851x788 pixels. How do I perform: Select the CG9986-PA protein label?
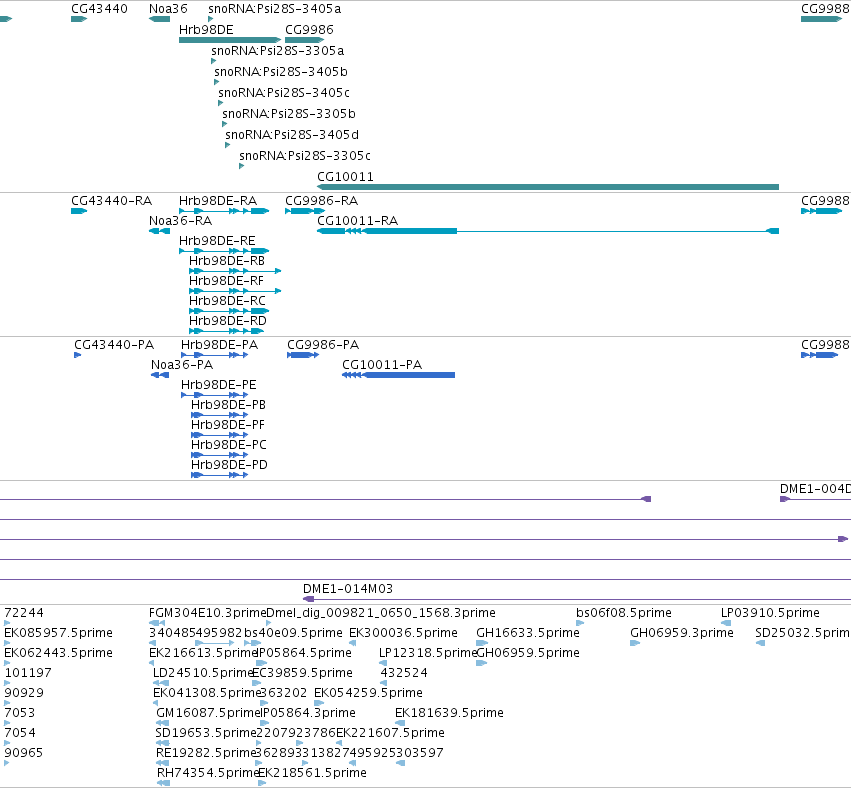pos(323,345)
